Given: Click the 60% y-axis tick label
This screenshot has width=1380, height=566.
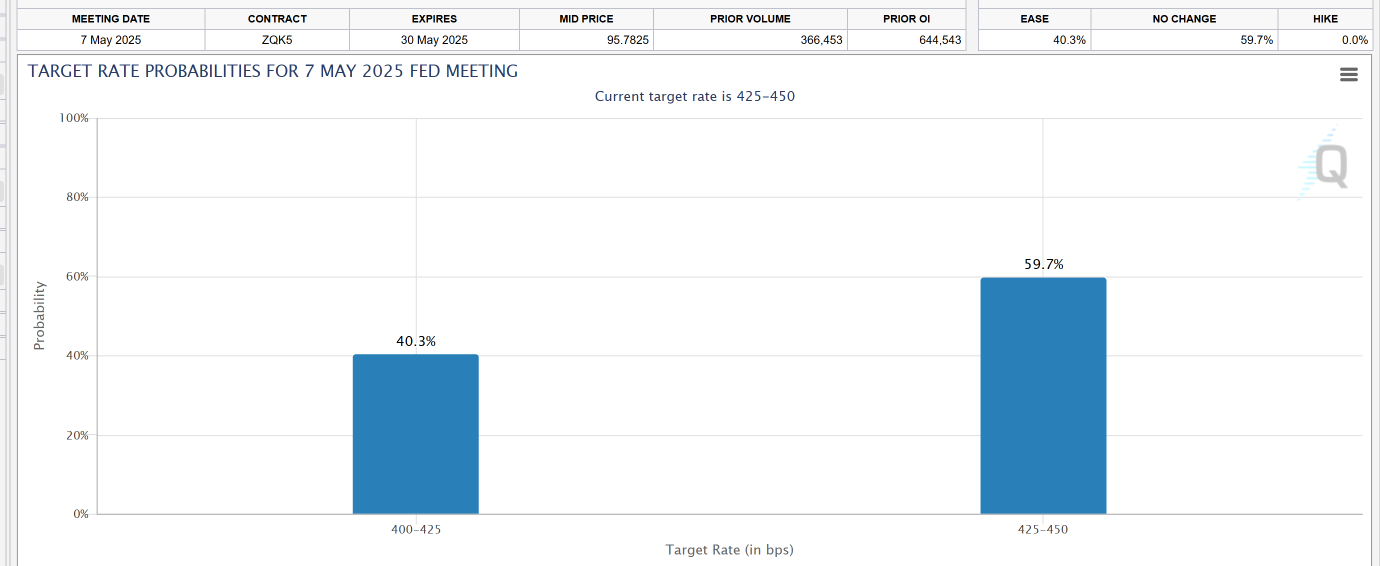Looking at the screenshot, I should coord(78,277).
